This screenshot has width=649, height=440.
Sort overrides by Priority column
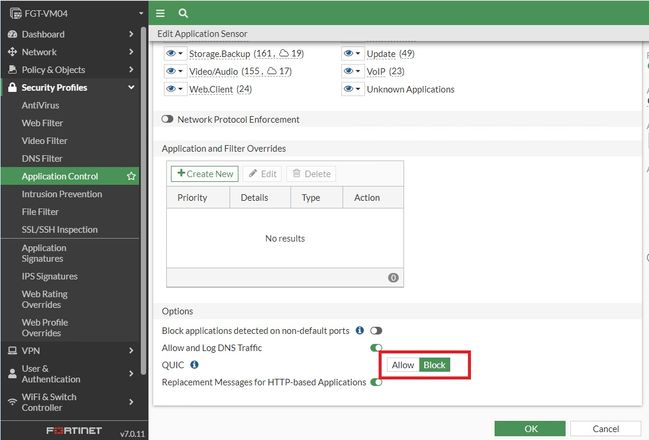(x=198, y=197)
